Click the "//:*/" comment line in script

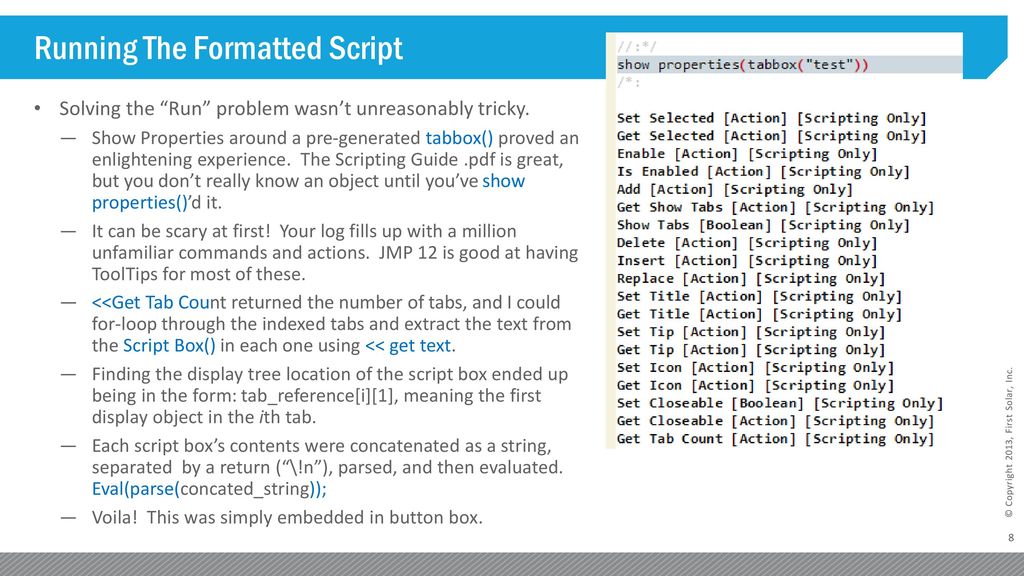tap(637, 47)
